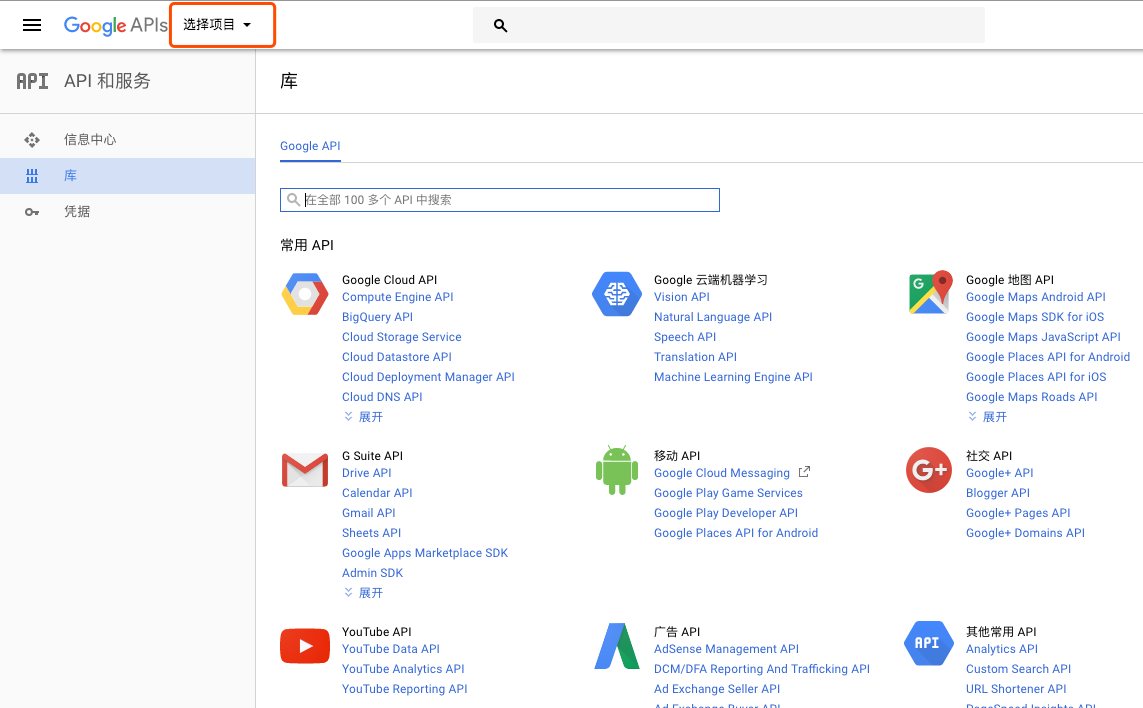The image size is (1143, 708).
Task: Go to 凭据 in the sidebar
Action: click(x=77, y=212)
